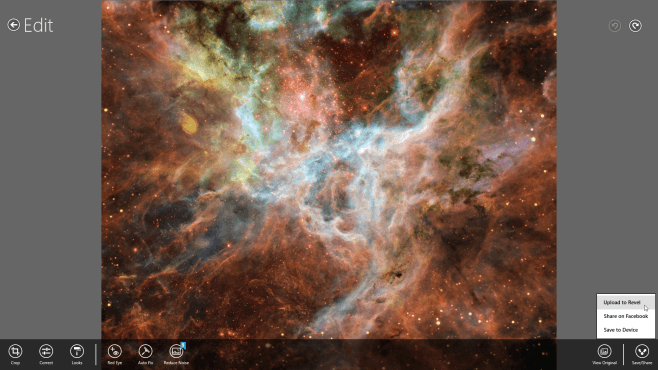The image size is (658, 370).
Task: Click the nebula photo canvas
Action: (329, 169)
